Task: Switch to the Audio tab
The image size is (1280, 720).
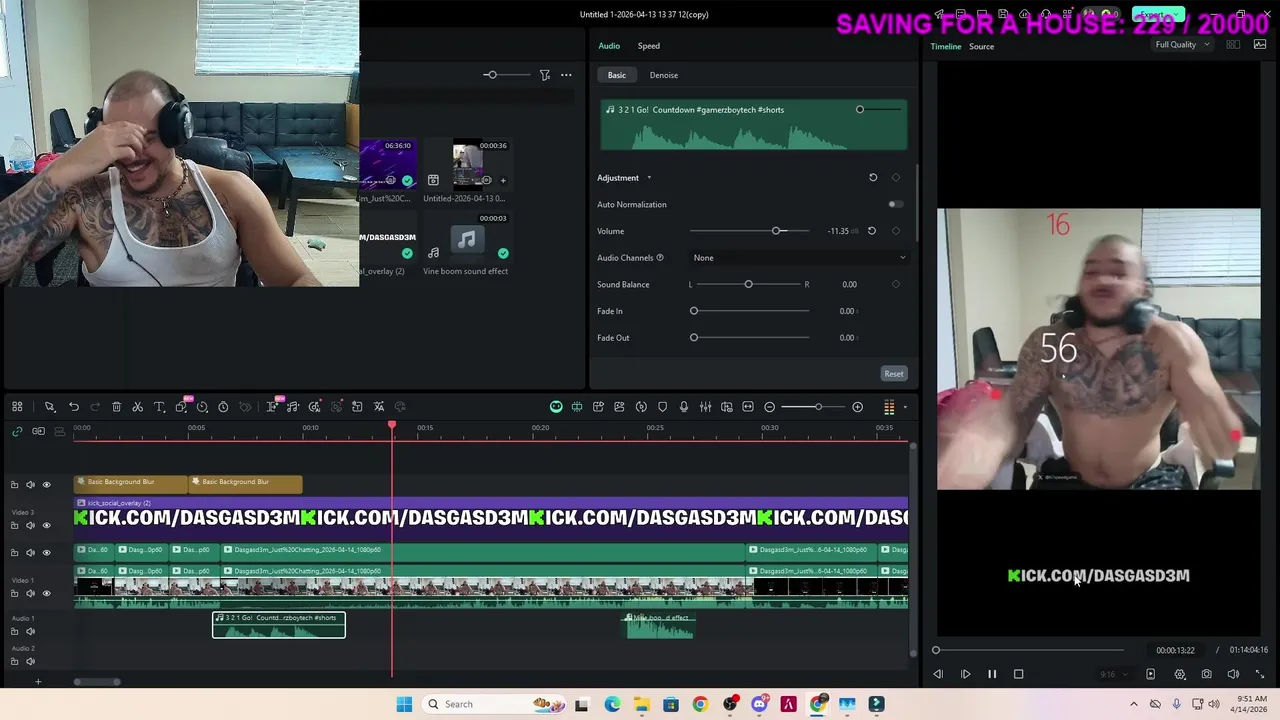Action: 609,46
